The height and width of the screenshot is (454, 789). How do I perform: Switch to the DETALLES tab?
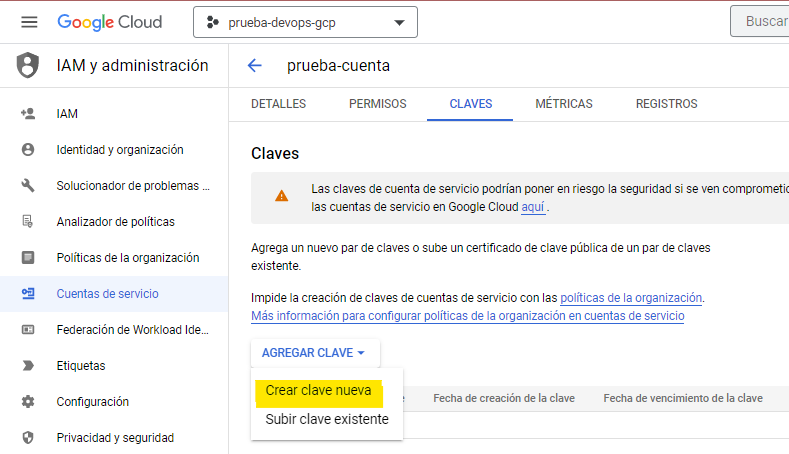coord(278,104)
